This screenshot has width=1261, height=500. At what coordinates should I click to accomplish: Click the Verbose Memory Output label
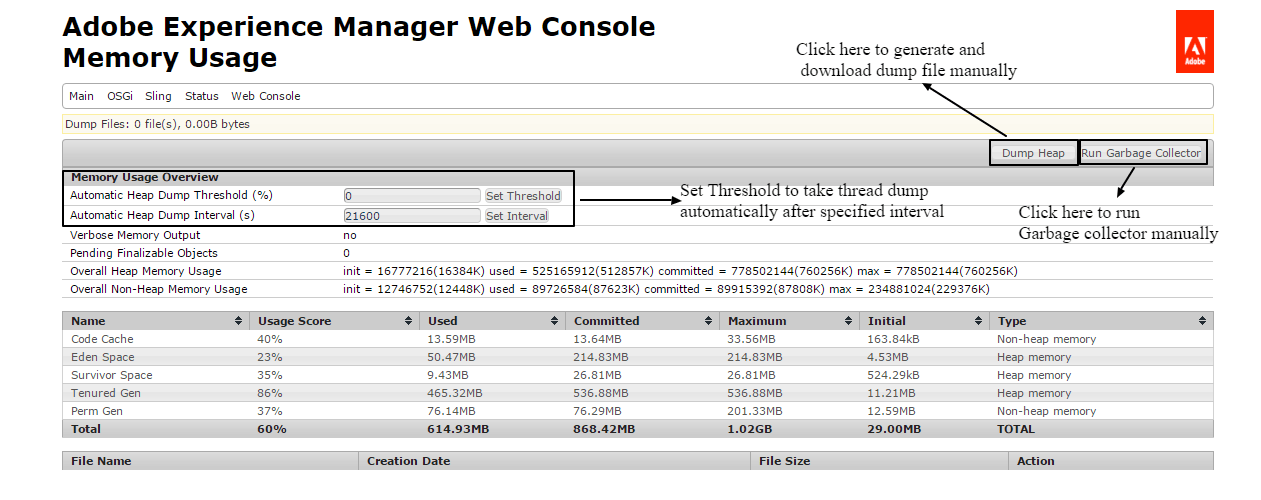pos(135,235)
